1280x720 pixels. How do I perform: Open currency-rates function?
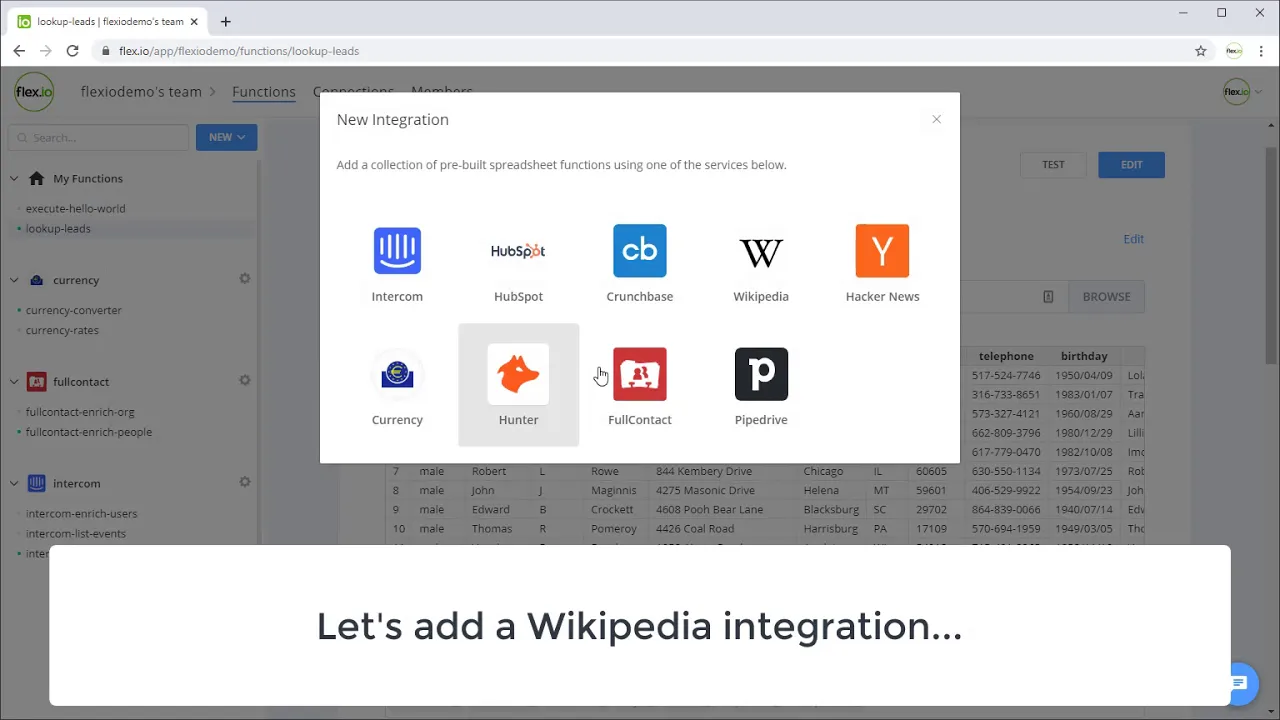[x=62, y=330]
